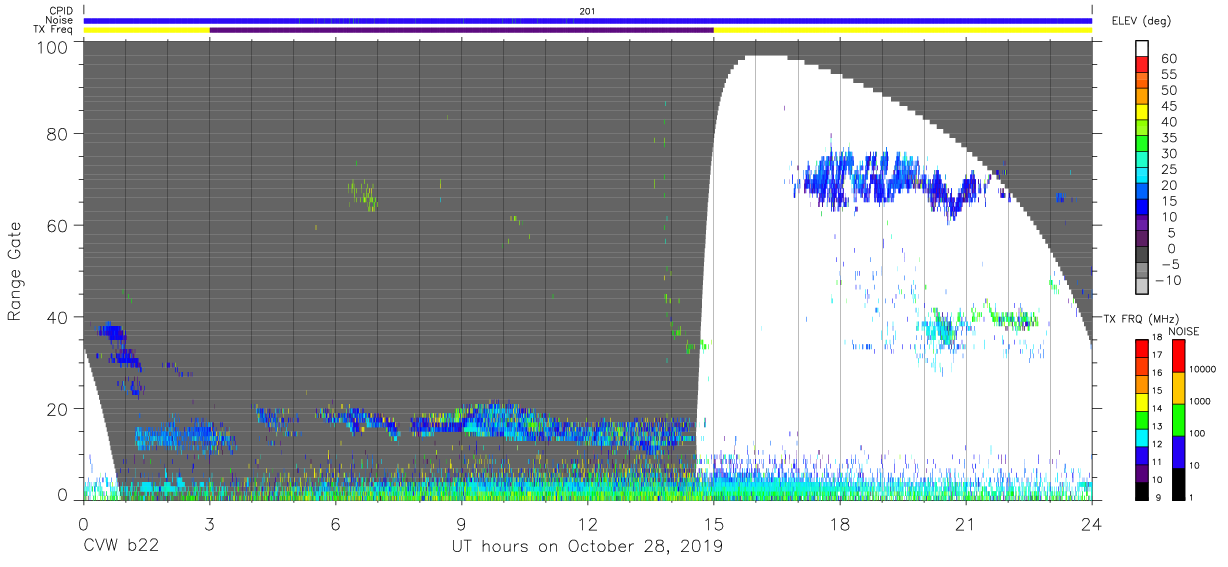Click the light gray bottom swatch of ELEV bar

[x=1143, y=286]
